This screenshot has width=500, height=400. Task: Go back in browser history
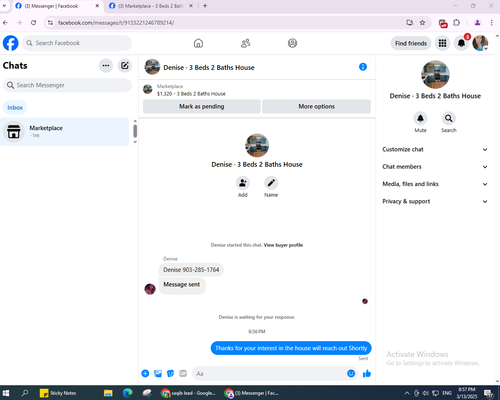point(5,23)
